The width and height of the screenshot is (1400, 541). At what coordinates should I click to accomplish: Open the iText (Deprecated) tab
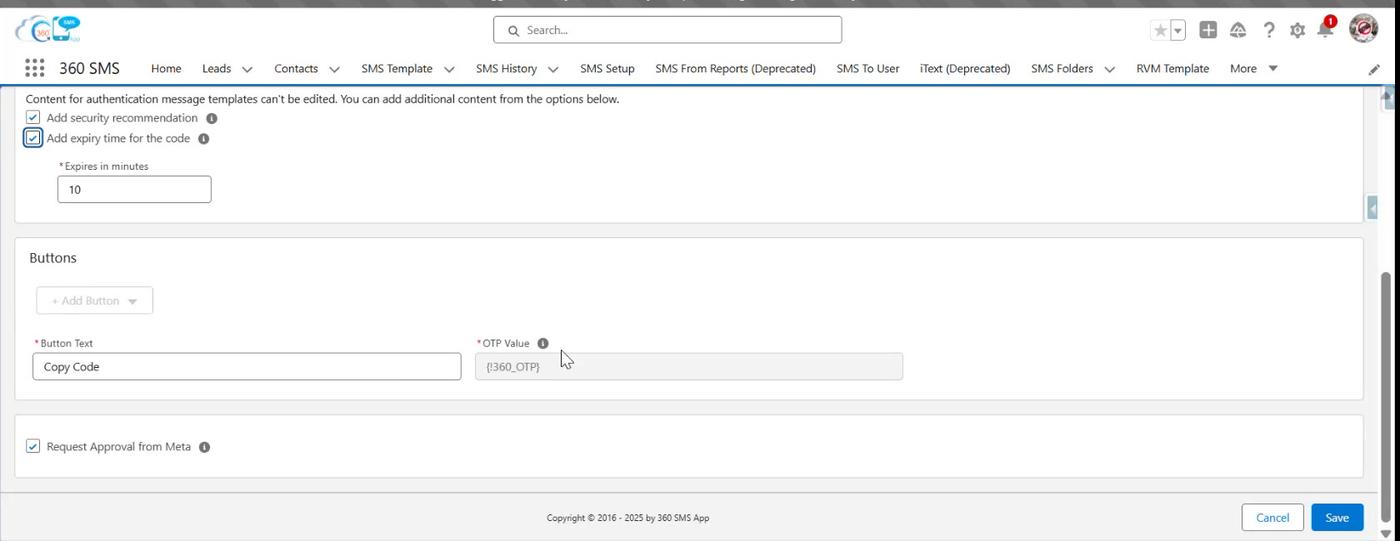point(965,68)
